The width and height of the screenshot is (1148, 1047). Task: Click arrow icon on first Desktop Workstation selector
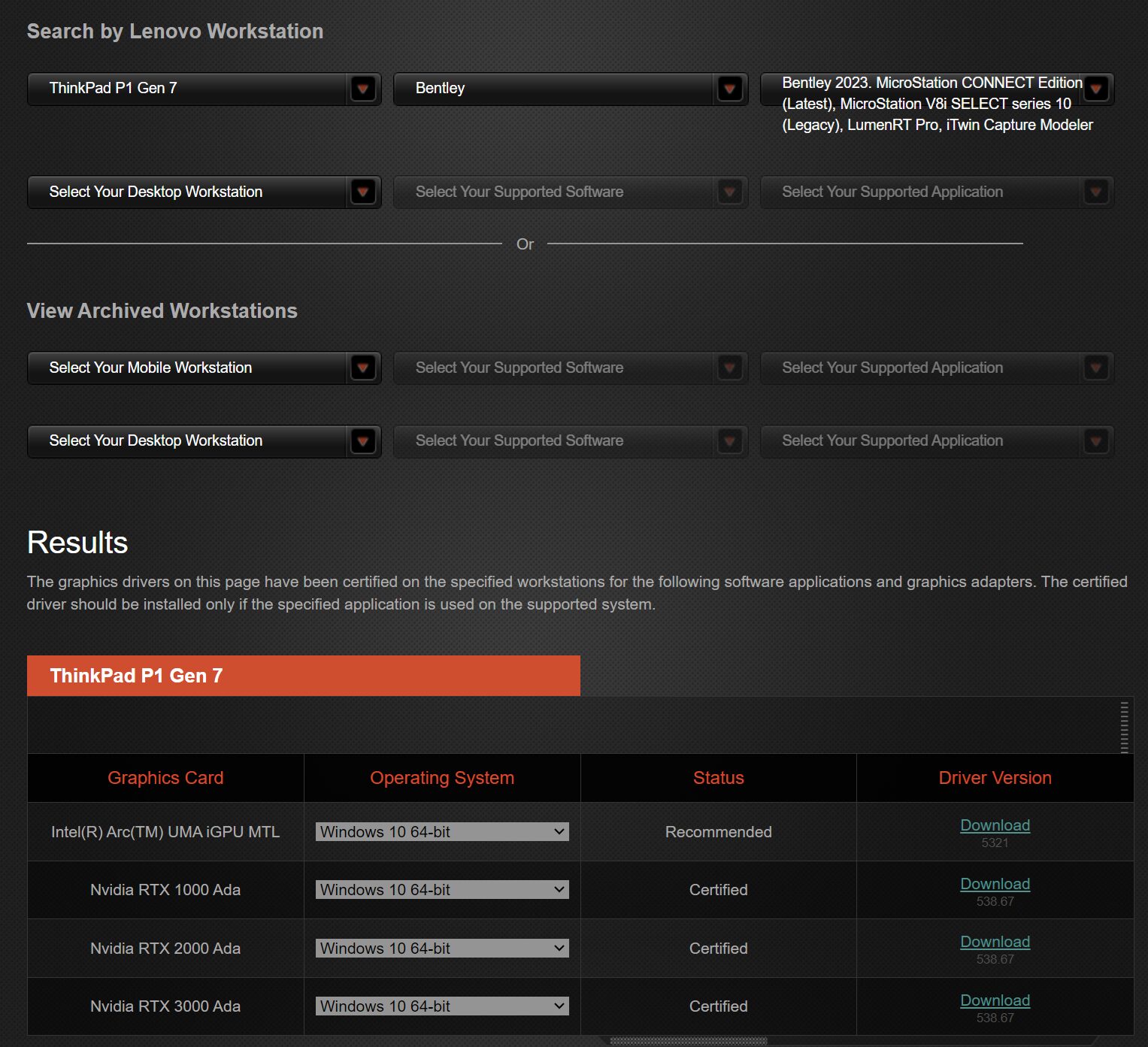click(x=362, y=192)
